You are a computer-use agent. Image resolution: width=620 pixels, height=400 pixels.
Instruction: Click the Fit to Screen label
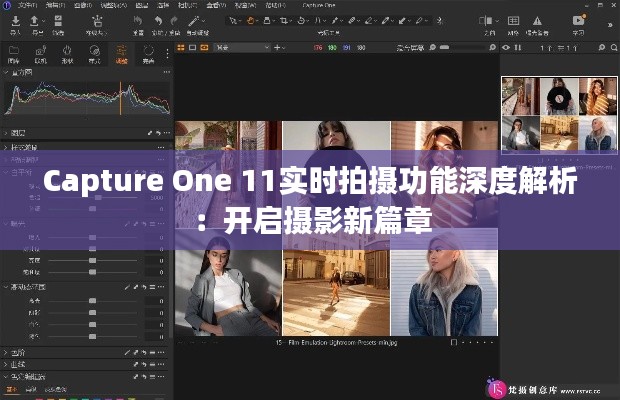[410, 47]
